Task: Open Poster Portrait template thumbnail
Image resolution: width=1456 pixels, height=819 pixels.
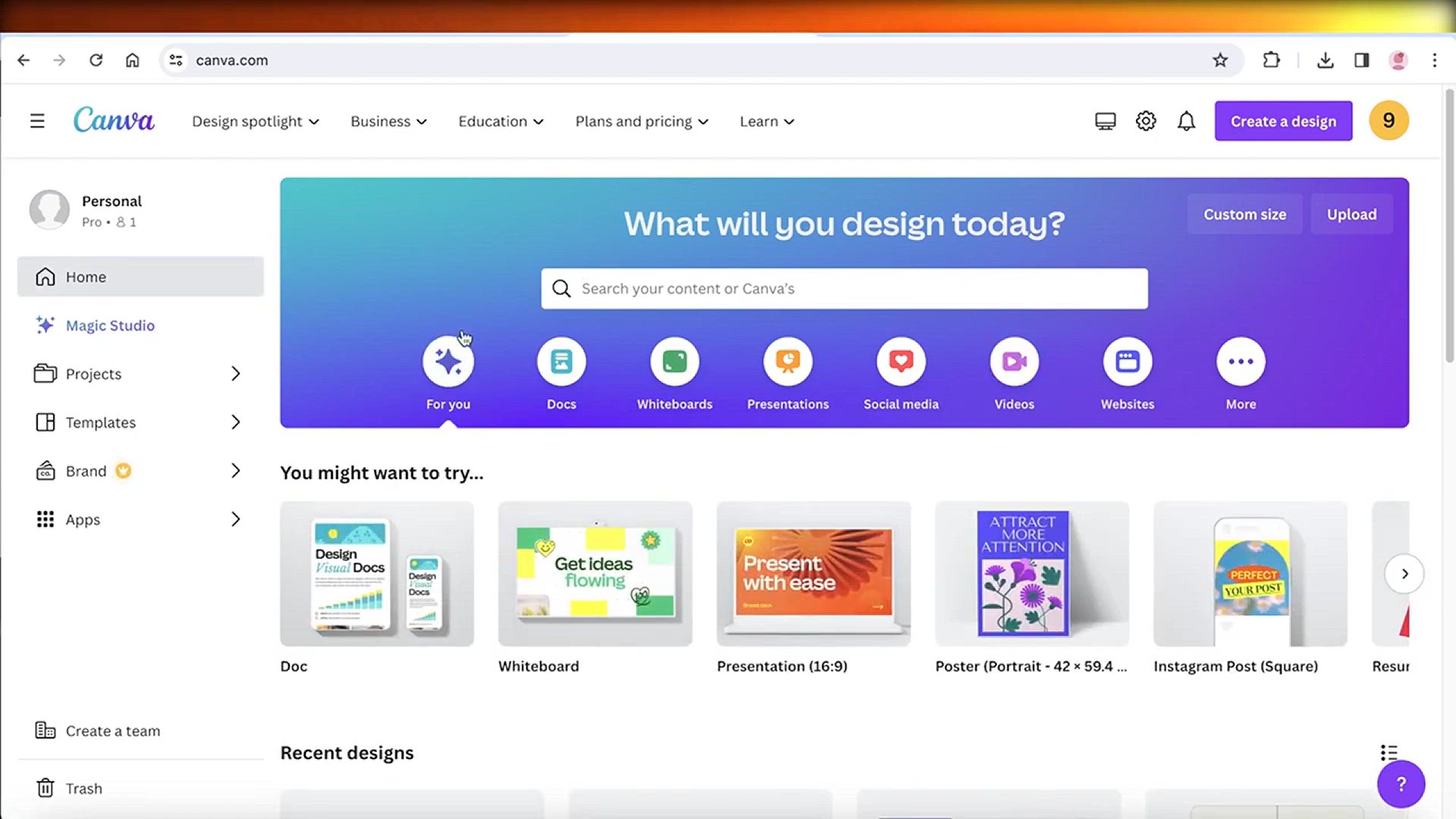Action: coord(1032,574)
